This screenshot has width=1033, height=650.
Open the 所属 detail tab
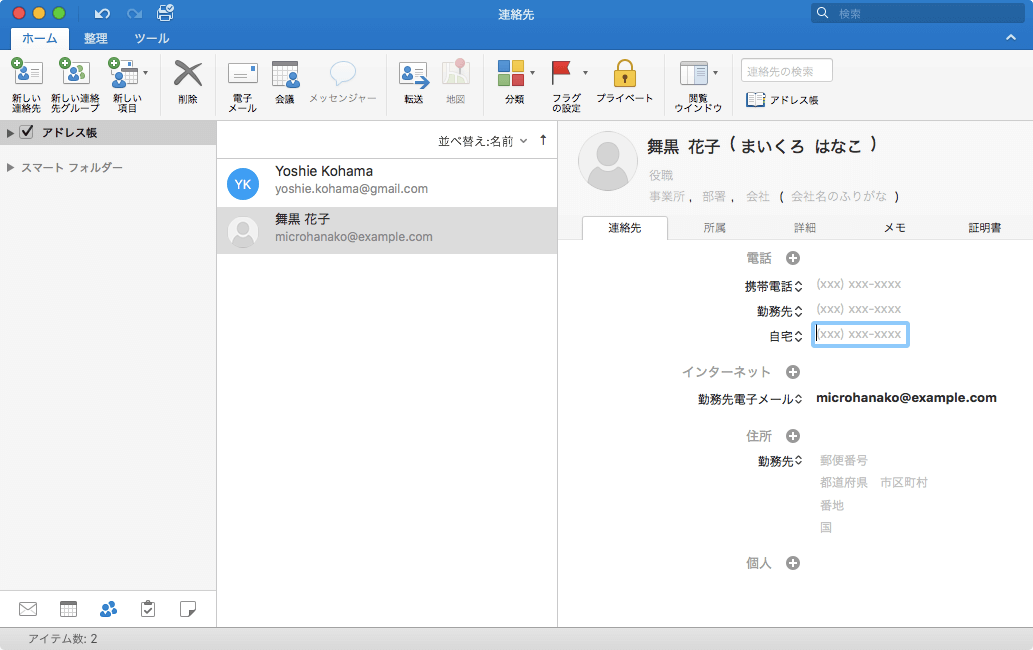pos(714,228)
